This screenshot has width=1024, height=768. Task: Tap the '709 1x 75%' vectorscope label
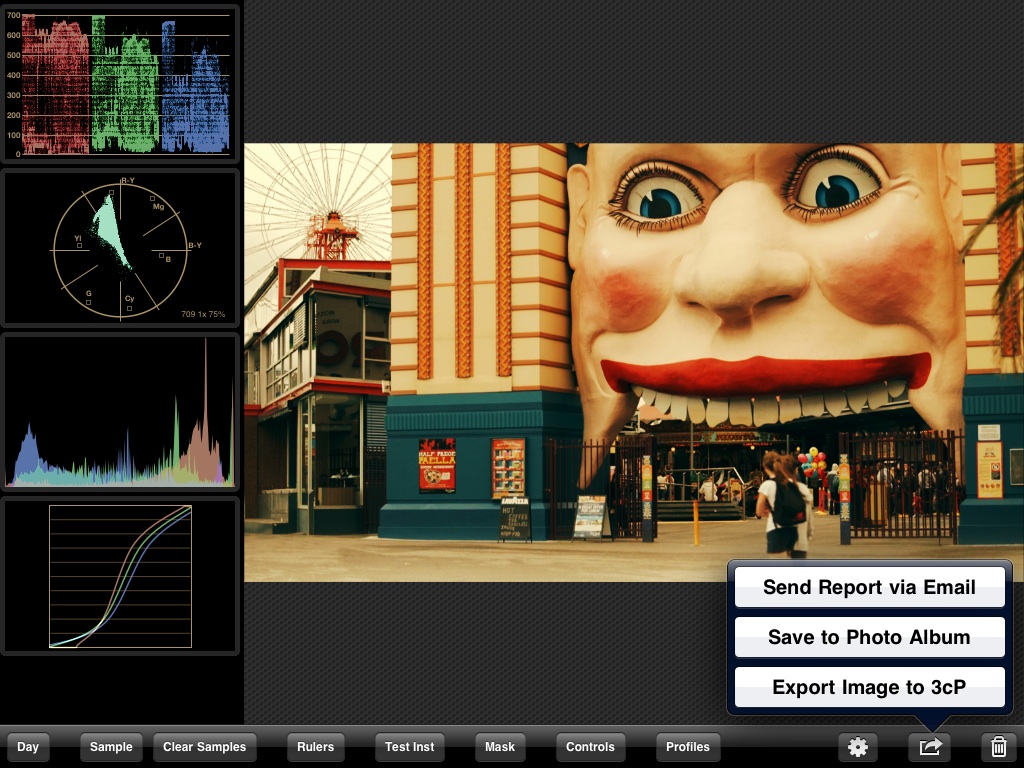click(203, 314)
